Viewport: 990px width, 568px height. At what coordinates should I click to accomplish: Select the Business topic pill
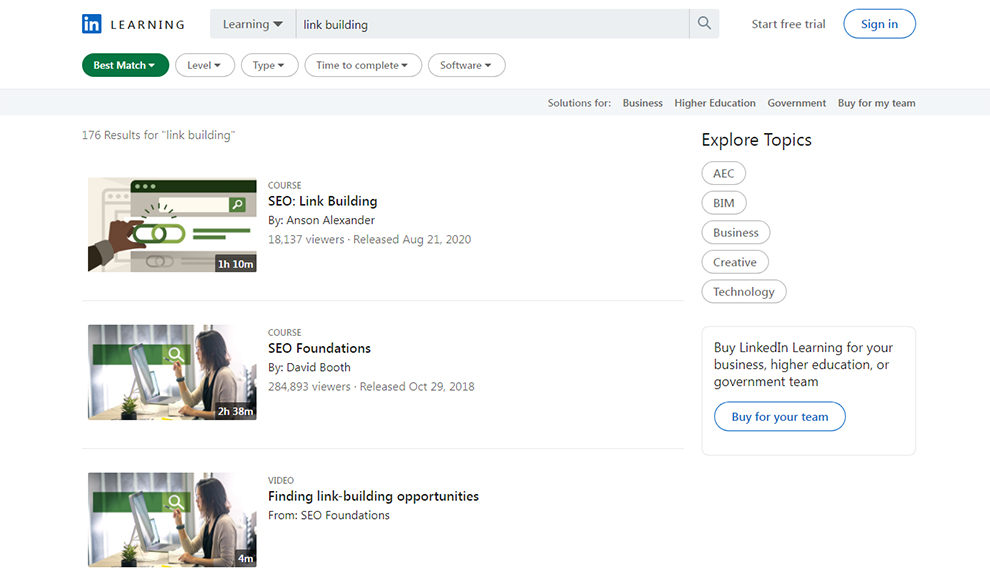coord(736,233)
